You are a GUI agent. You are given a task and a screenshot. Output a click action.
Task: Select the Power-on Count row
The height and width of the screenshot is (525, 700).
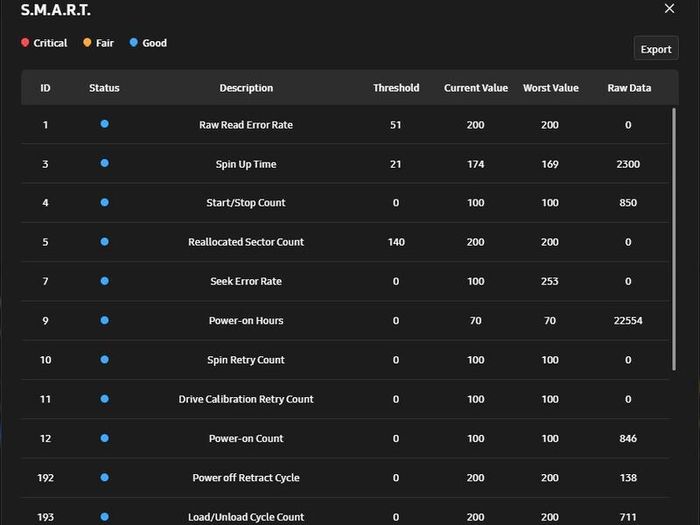click(x=346, y=438)
